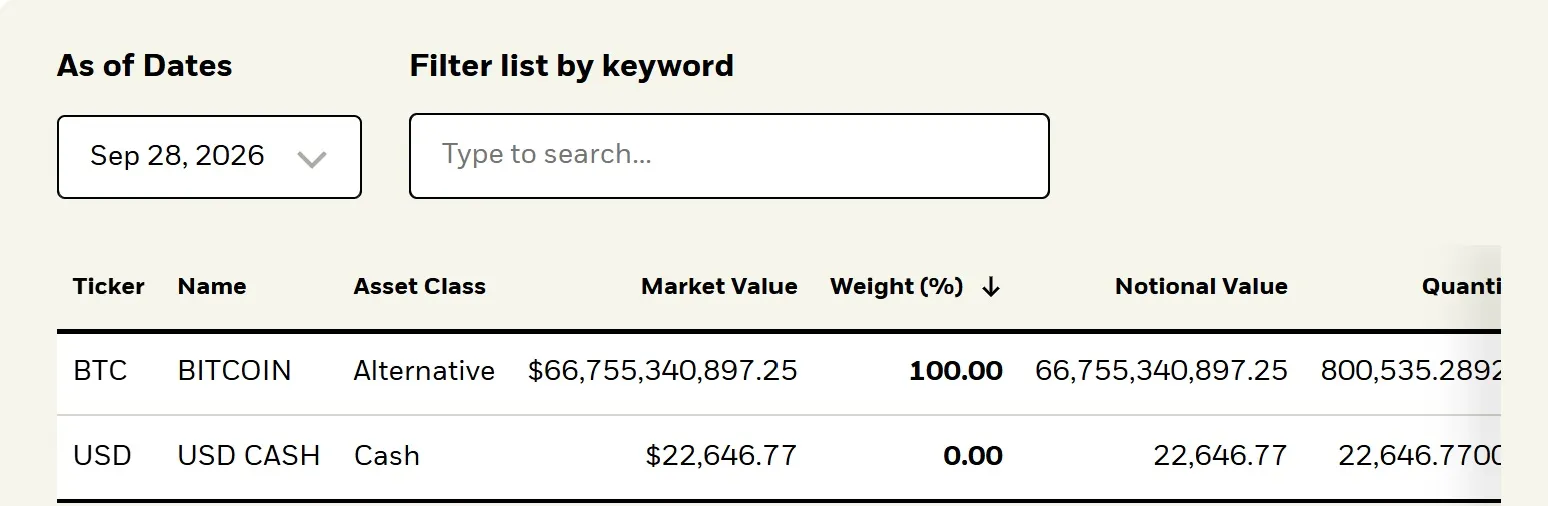
Task: Open the As of Dates dropdown
Action: 209,157
